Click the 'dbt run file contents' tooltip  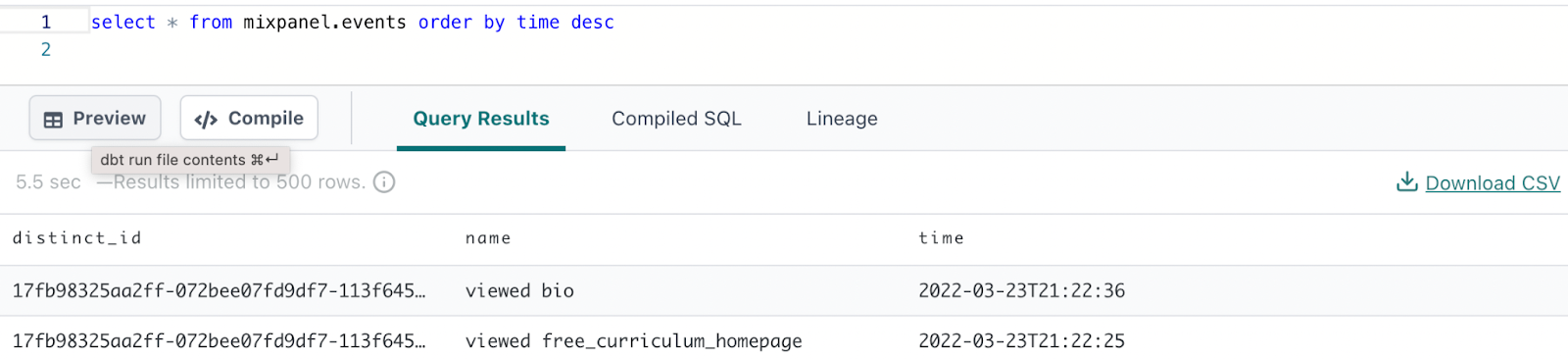(190, 160)
